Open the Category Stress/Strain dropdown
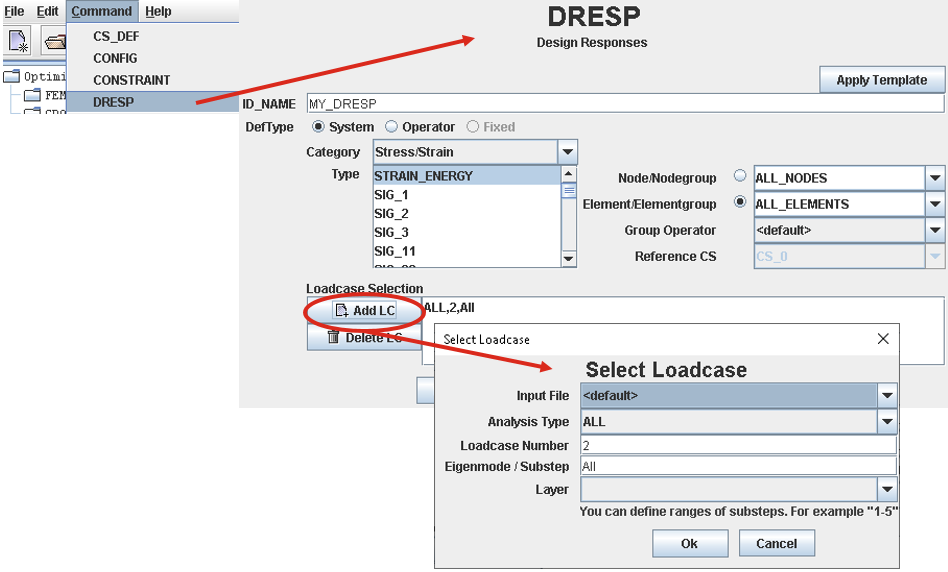The width and height of the screenshot is (948, 572). click(x=475, y=152)
